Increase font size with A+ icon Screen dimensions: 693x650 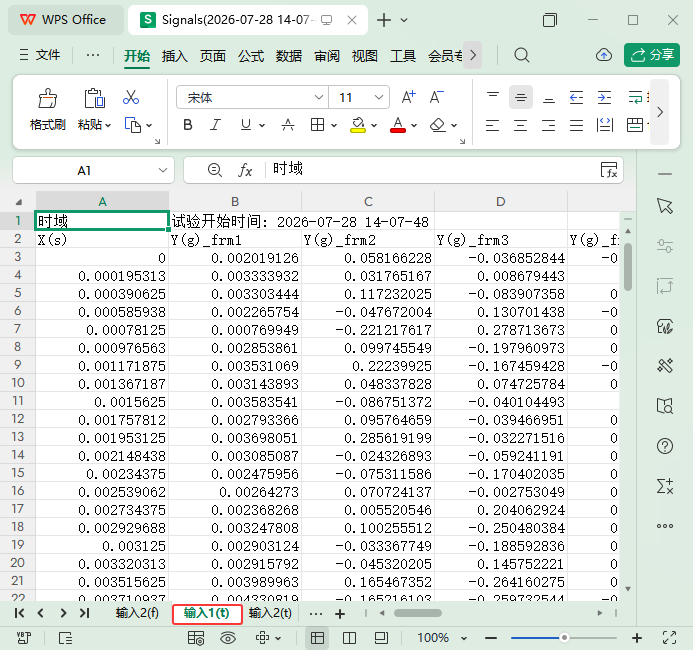point(408,97)
